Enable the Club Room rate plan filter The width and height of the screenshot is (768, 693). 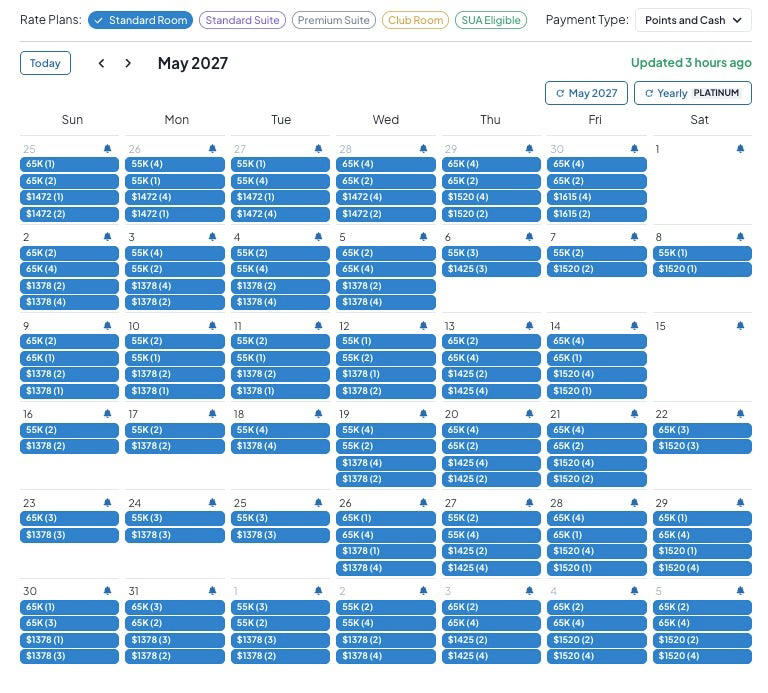(415, 20)
